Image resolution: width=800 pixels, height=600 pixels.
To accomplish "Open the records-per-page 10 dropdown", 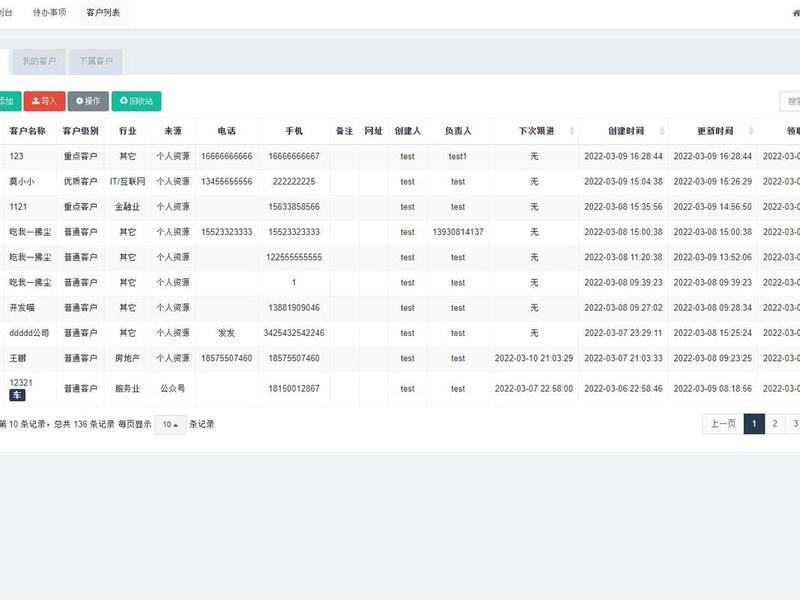I will click(x=170, y=424).
